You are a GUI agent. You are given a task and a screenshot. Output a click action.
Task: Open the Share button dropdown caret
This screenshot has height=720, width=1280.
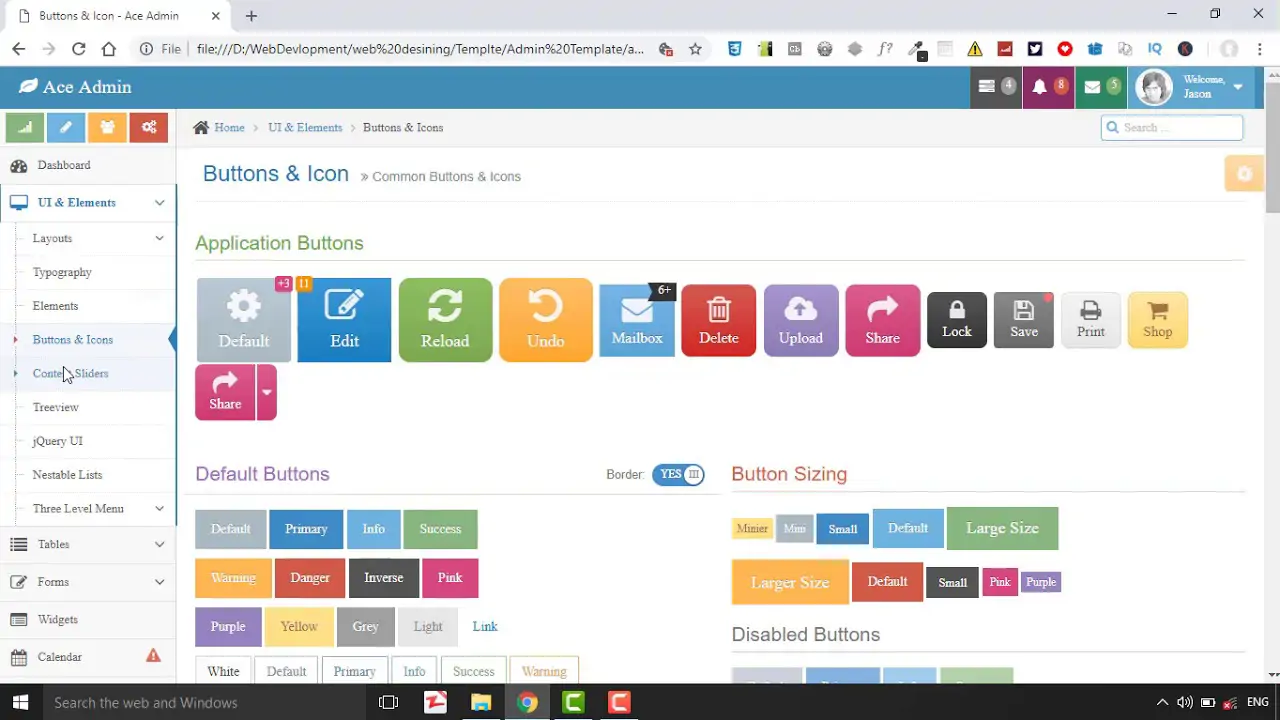pyautogui.click(x=265, y=392)
